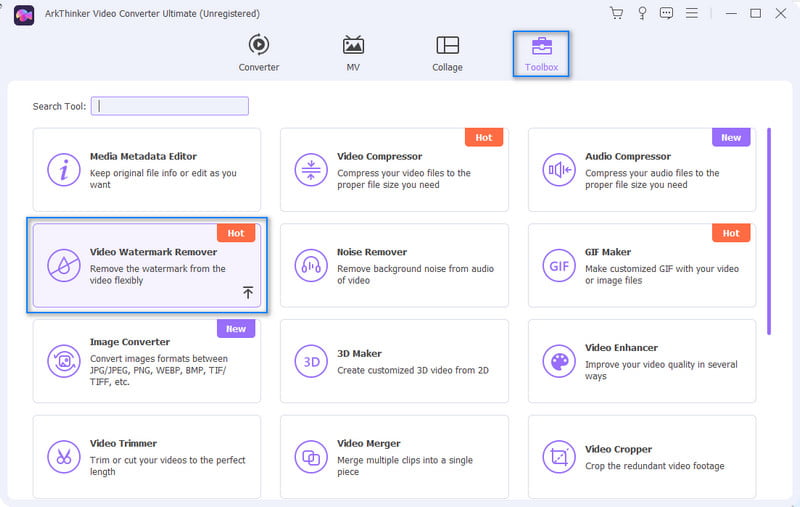800x507 pixels.
Task: Click 'Merge multiple clips' description text
Action: 405,466
